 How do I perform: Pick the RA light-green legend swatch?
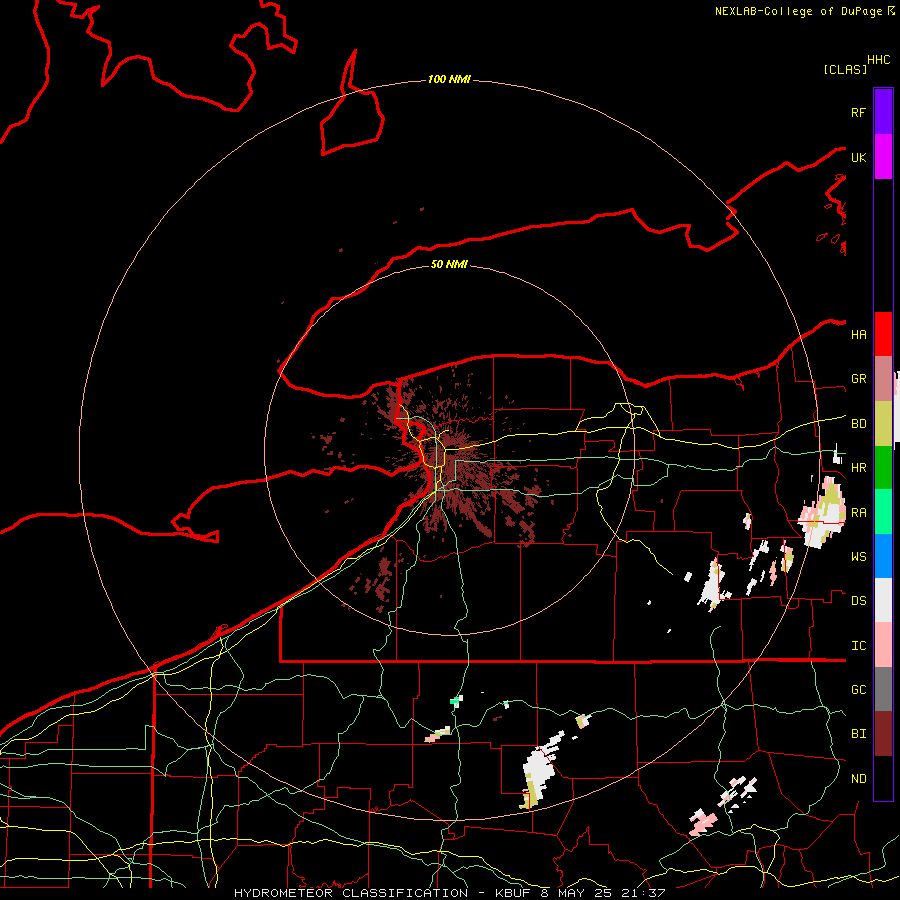(x=883, y=512)
